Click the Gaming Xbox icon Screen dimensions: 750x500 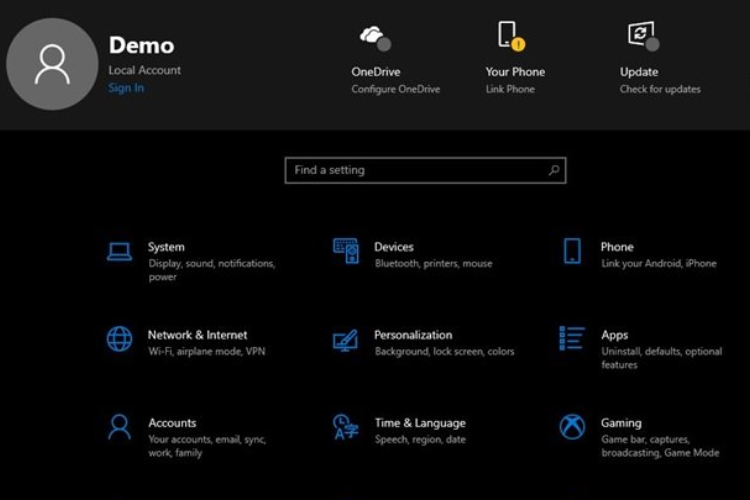pos(572,427)
